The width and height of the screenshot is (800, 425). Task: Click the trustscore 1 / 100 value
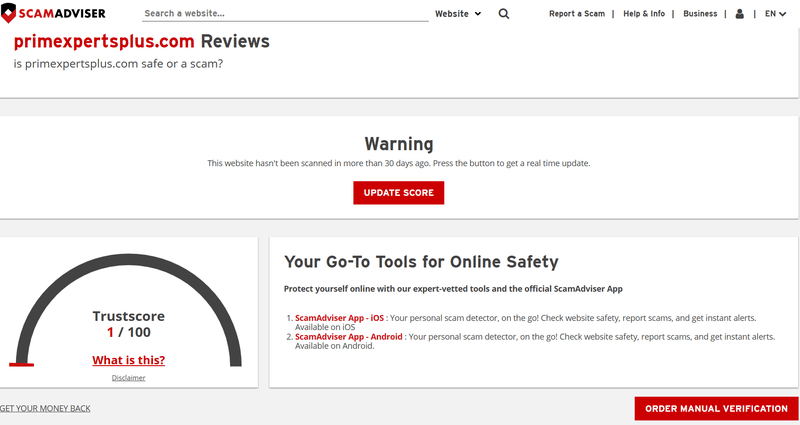pyautogui.click(x=129, y=332)
